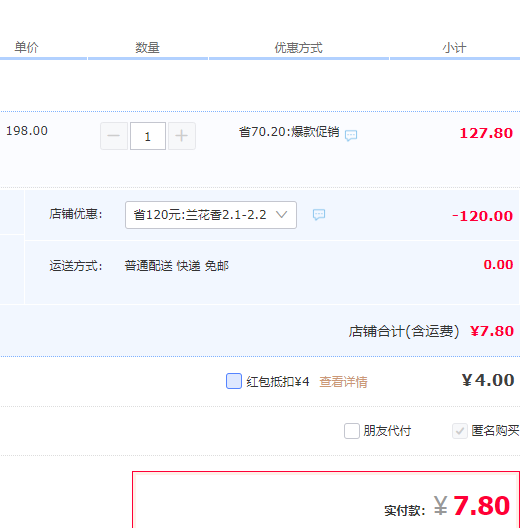
Task: Expand the 省120元:兰花香2.1-2.2 dropdown
Action: coord(211,215)
